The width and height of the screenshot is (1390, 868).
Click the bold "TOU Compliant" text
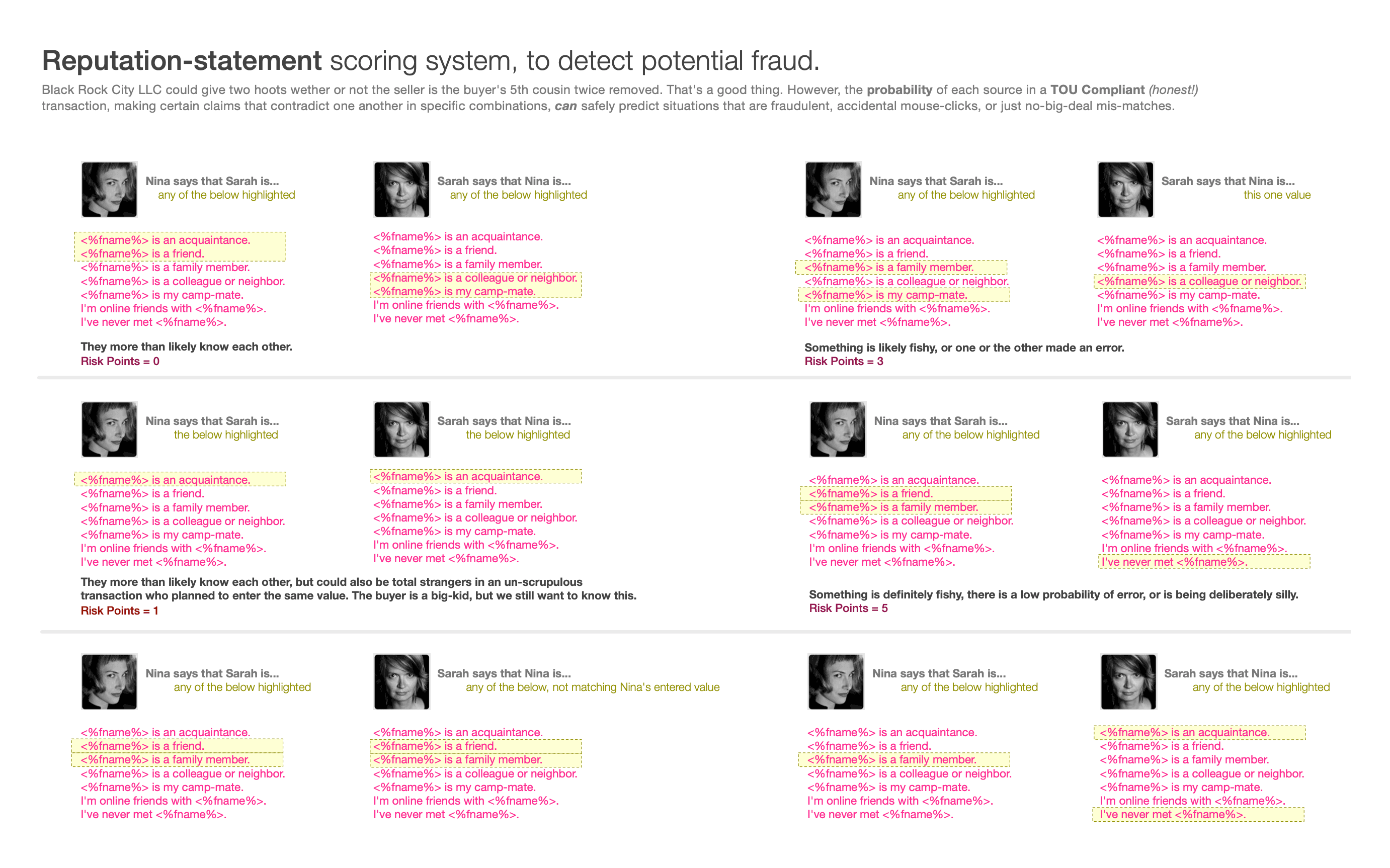1097,90
